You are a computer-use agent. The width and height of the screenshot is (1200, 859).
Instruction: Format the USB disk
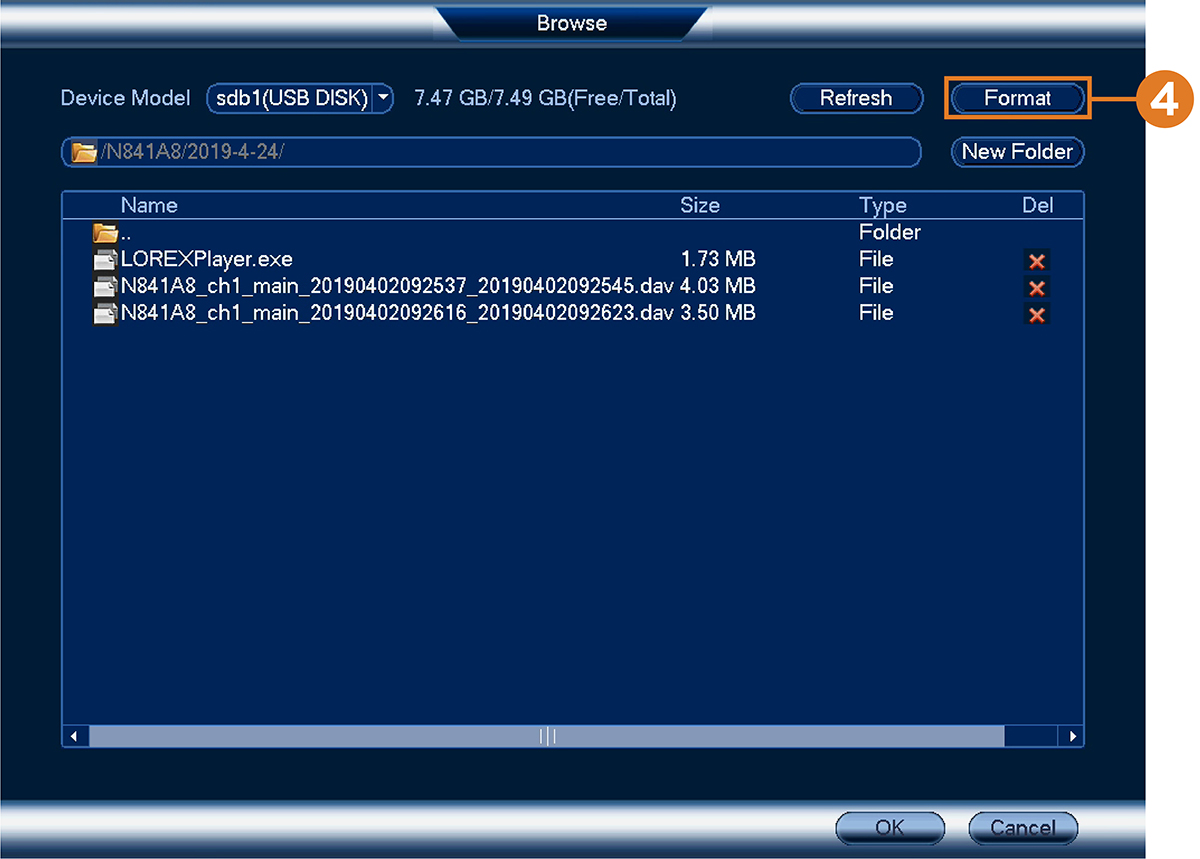[1017, 98]
